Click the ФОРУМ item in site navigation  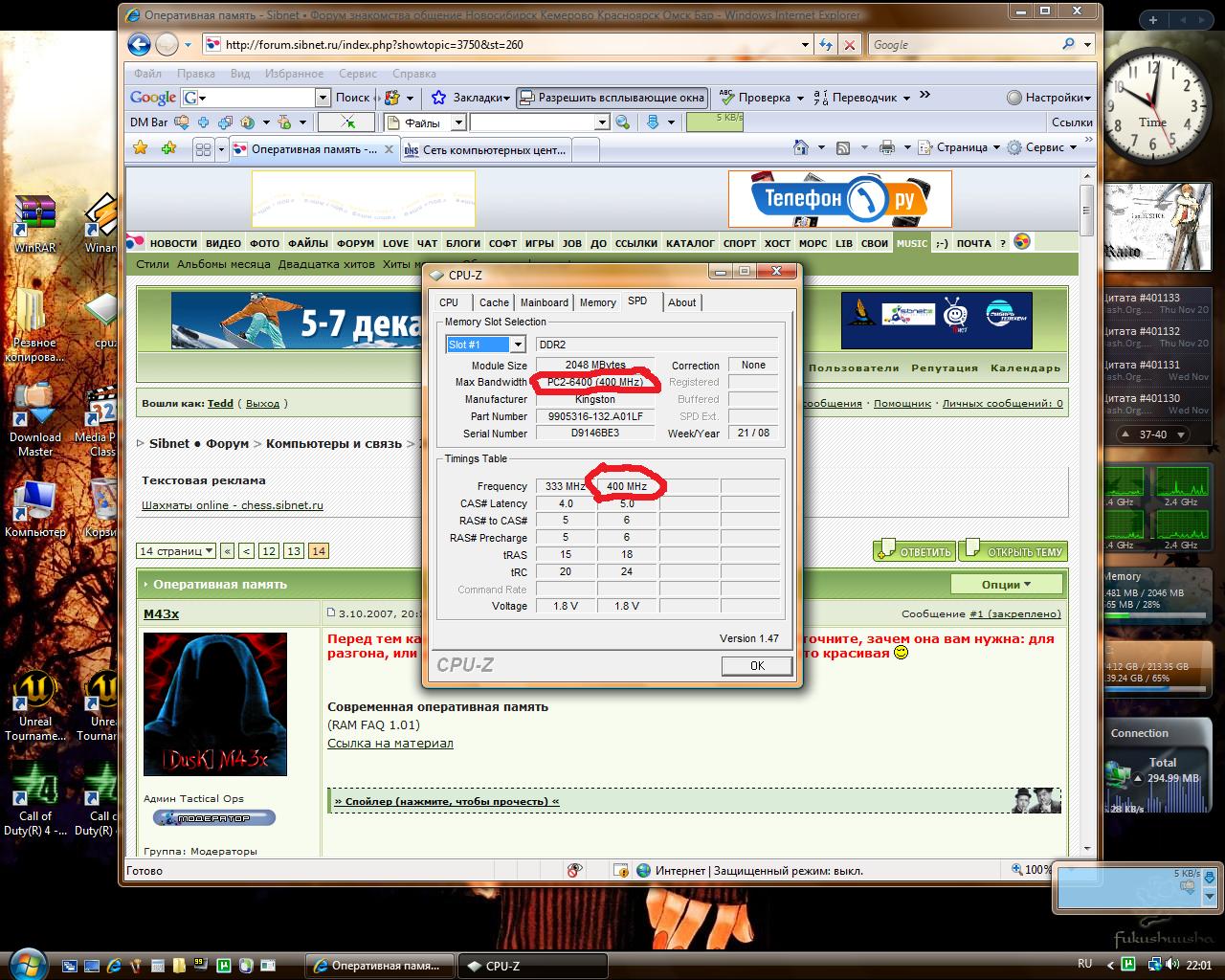355,243
